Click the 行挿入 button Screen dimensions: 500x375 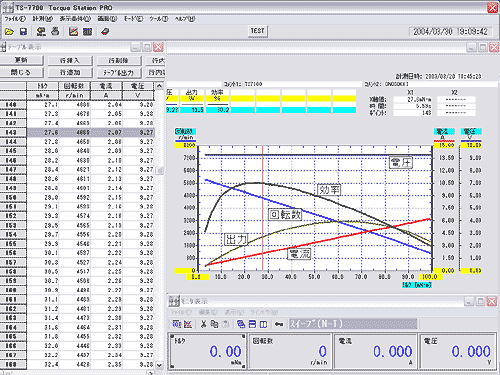[x=70, y=60]
